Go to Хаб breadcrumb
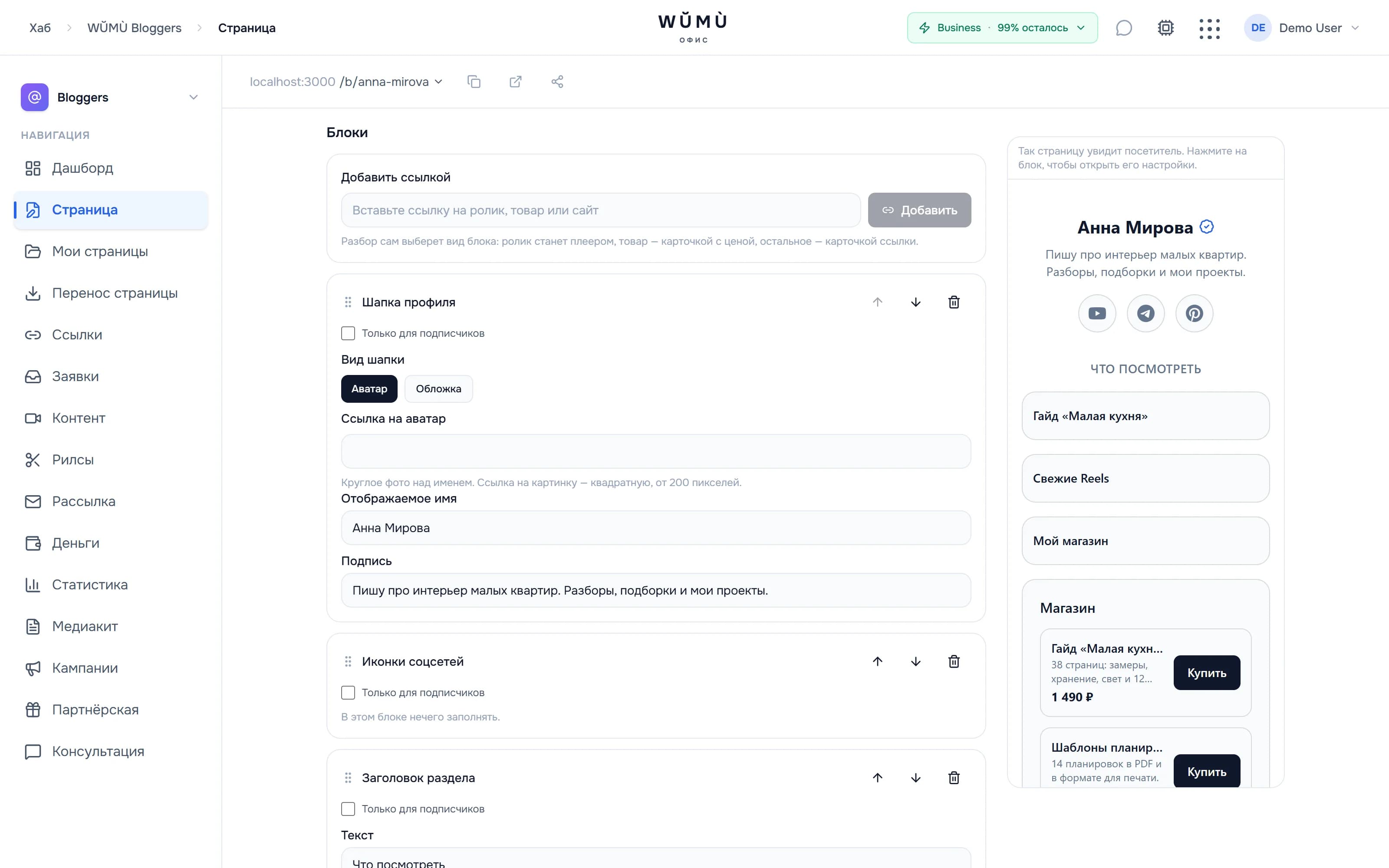This screenshot has height=868, width=1389. (39, 27)
